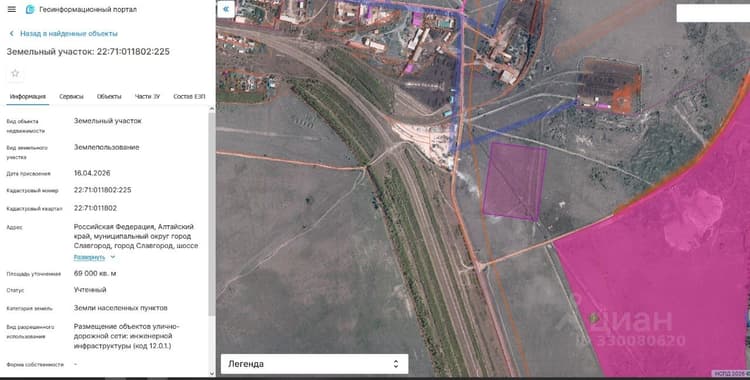Click the permitted use text Размещение объектов улично-дорожной сети
This screenshot has height=380, width=750.
tap(127, 336)
